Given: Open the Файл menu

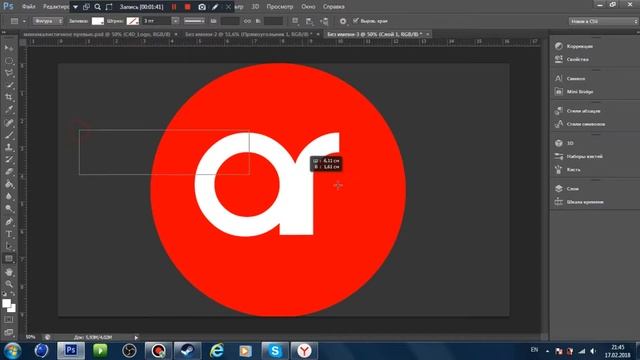Looking at the screenshot, I should pyautogui.click(x=29, y=7).
